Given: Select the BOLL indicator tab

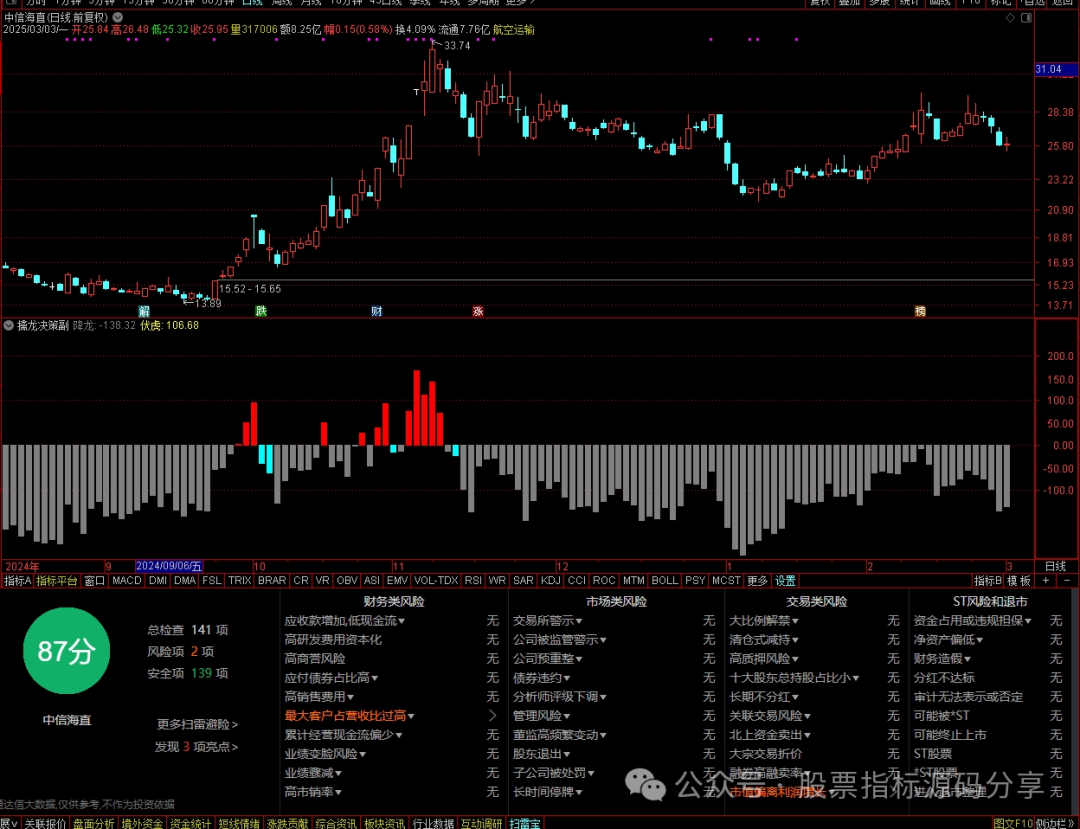Looking at the screenshot, I should [x=665, y=580].
